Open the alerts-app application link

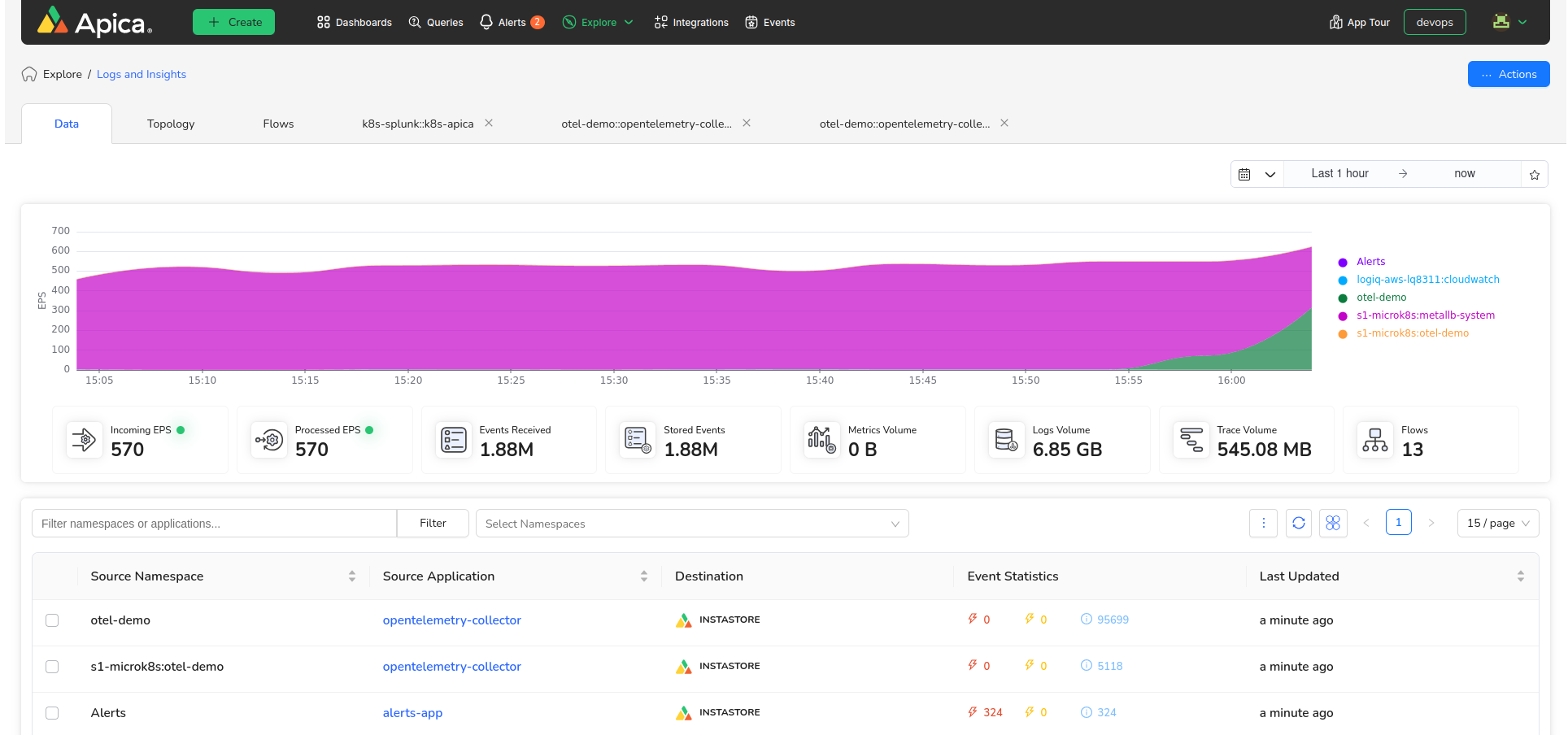(x=412, y=713)
